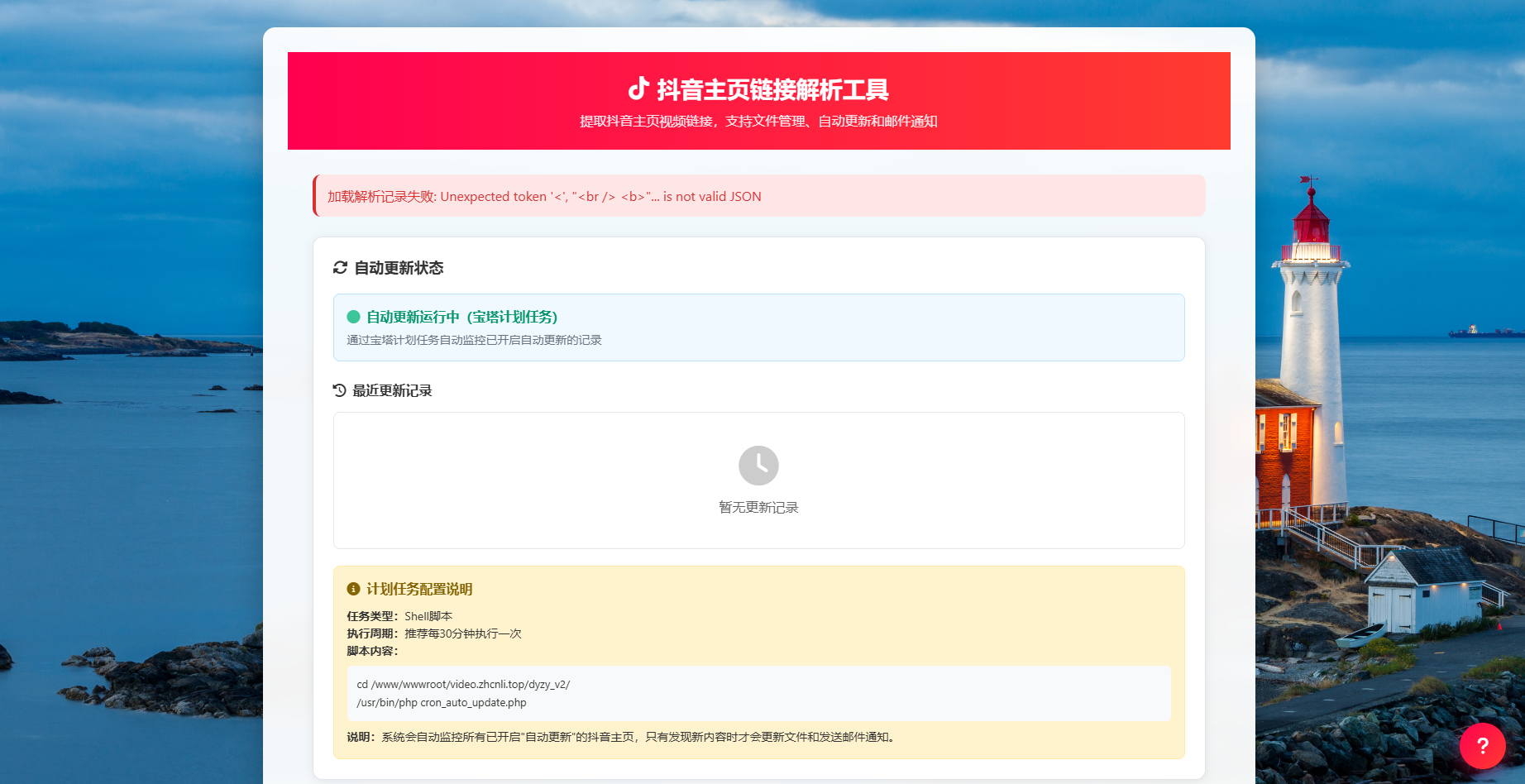
Task: Select the 脚本内容 label
Action: click(374, 650)
